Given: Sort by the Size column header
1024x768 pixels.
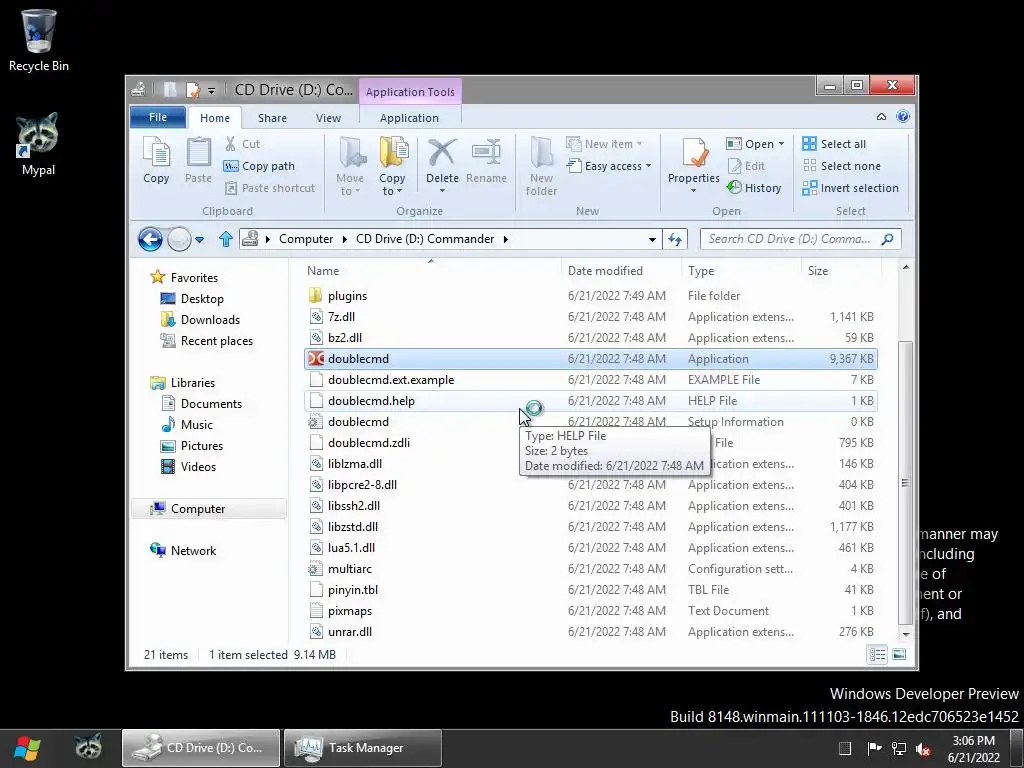Looking at the screenshot, I should 841,270.
